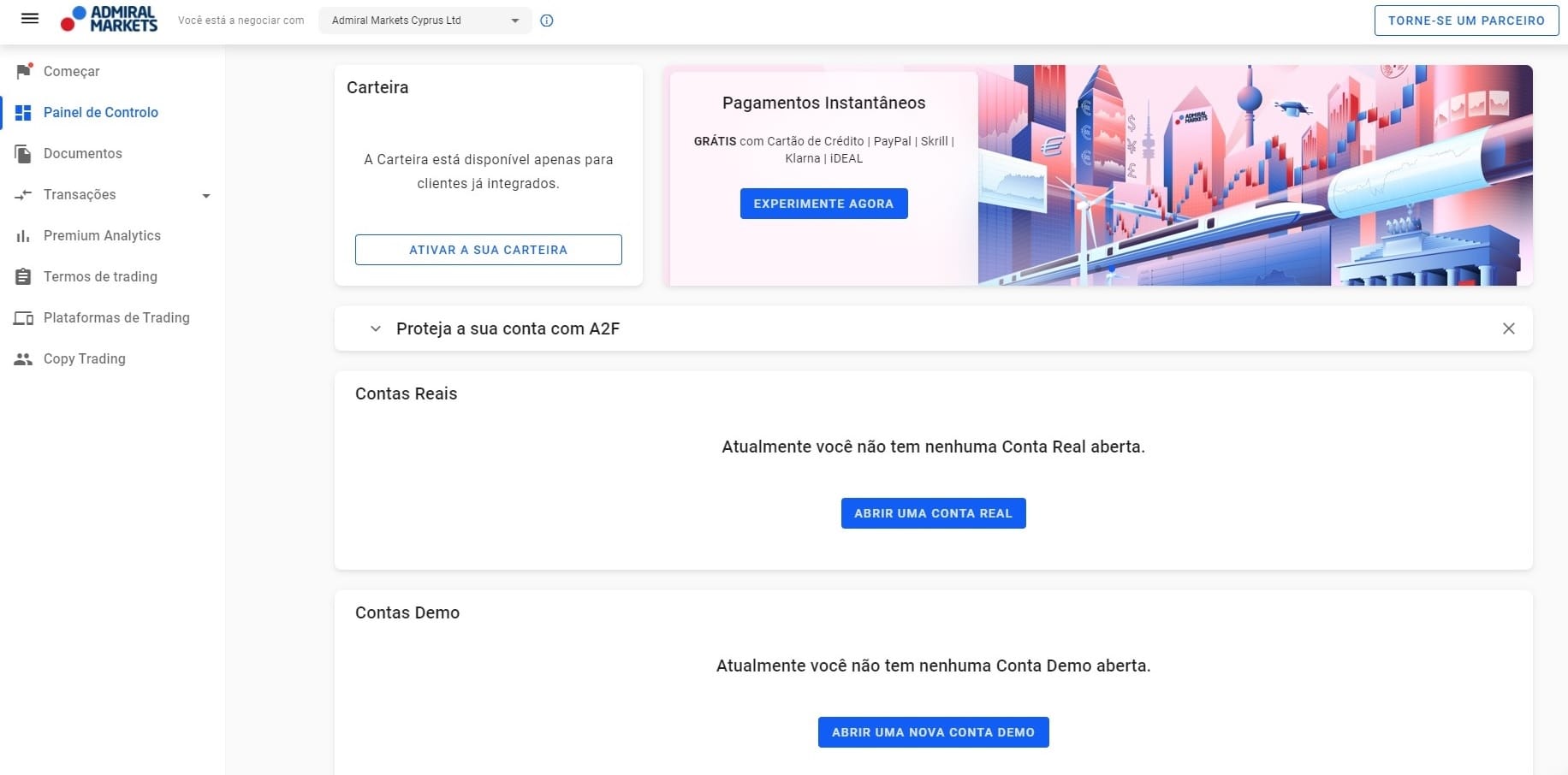Expand the Transações submenu arrow
Viewport: 1568px width, 775px height.
(205, 195)
